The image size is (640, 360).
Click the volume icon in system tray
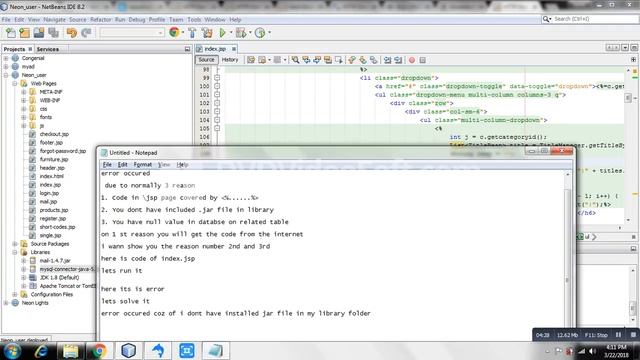pyautogui.click(x=592, y=351)
